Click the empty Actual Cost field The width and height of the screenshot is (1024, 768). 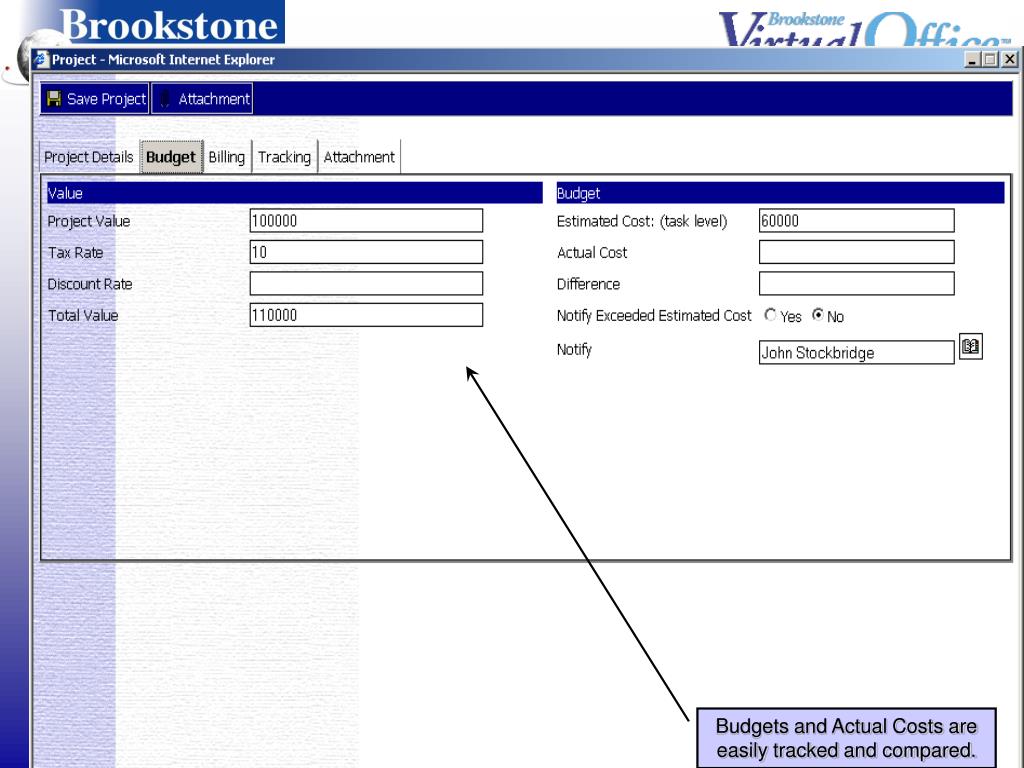point(856,252)
